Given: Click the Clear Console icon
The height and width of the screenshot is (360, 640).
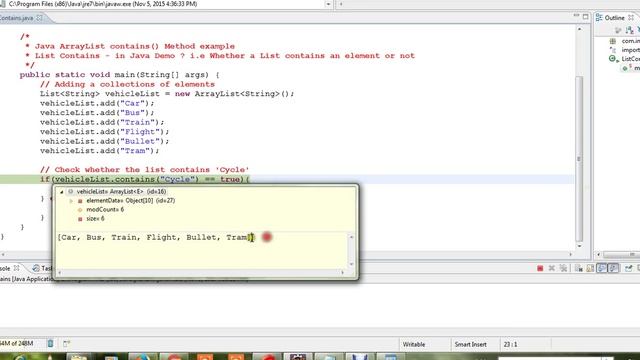Looking at the screenshot, I should coord(578,268).
